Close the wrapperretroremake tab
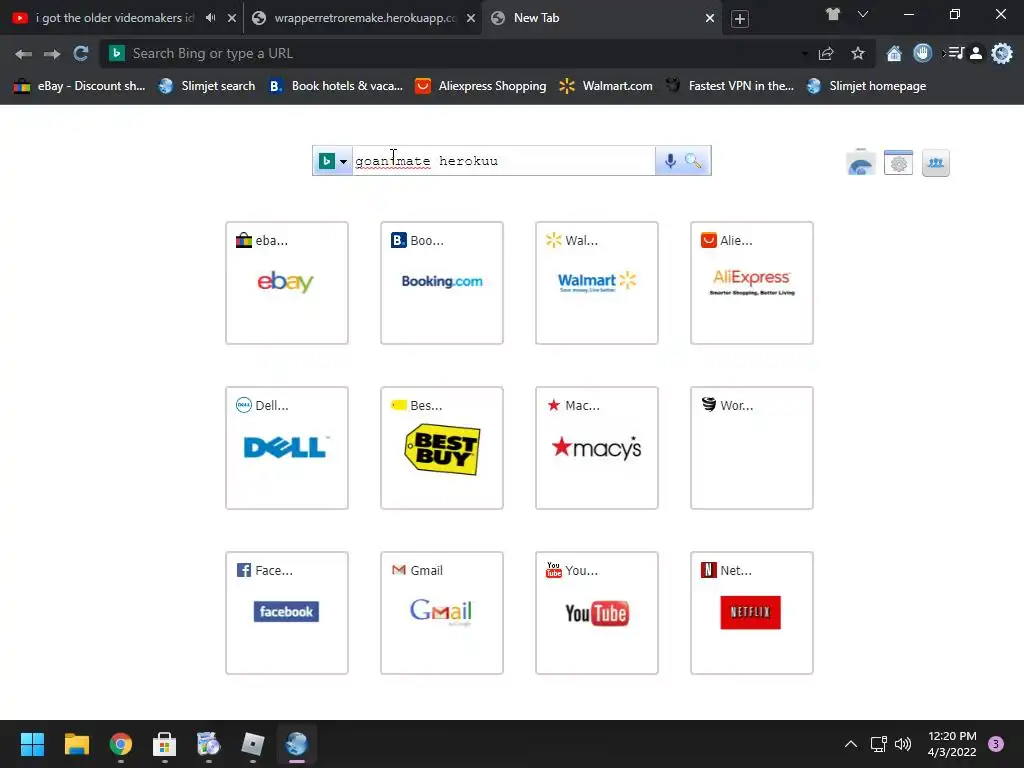The height and width of the screenshot is (768, 1024). click(x=471, y=18)
